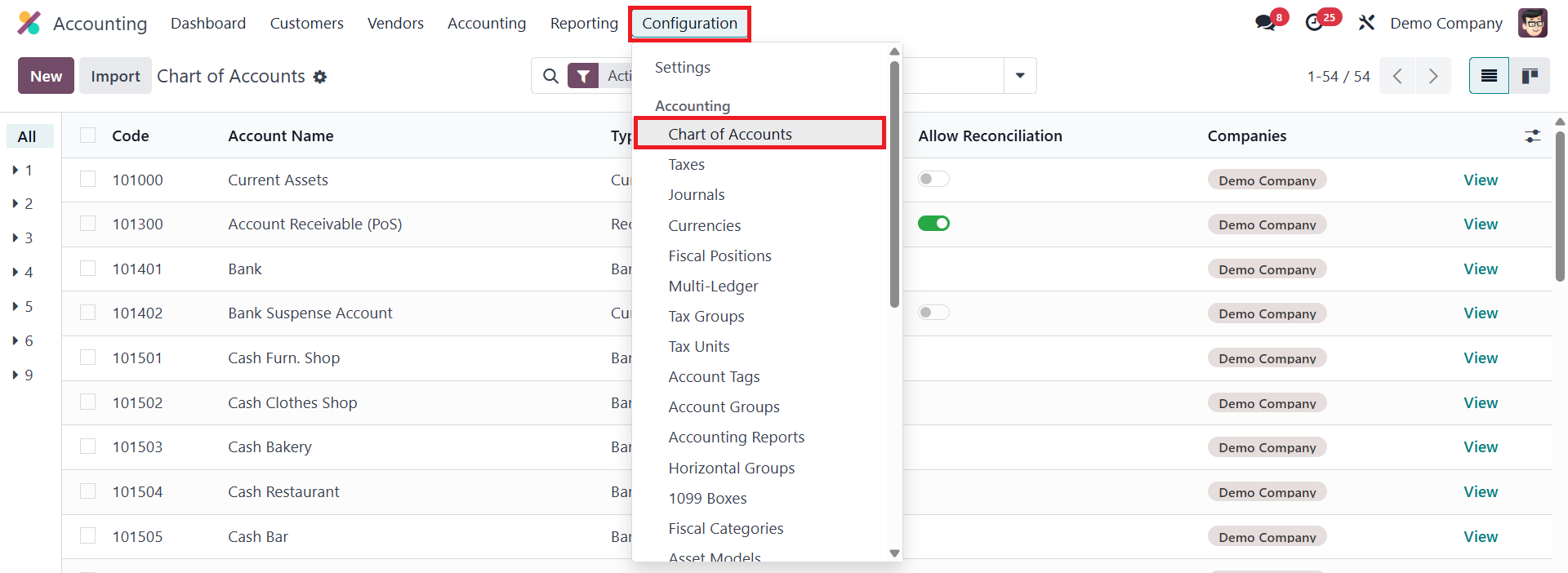
Task: Select all accounts with header checkbox
Action: pos(88,135)
